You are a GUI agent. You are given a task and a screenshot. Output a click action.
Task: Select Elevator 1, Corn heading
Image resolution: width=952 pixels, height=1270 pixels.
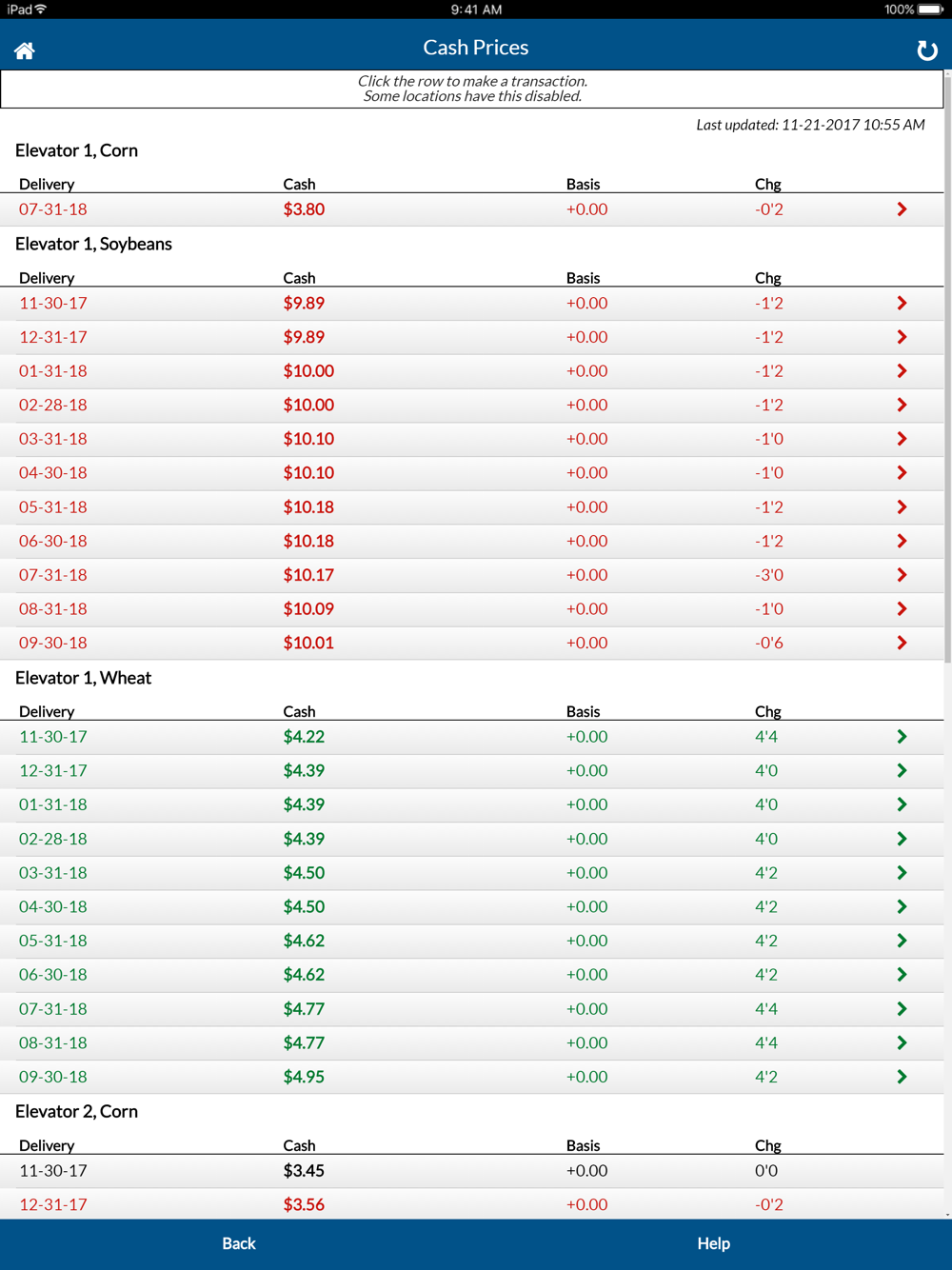pos(76,150)
